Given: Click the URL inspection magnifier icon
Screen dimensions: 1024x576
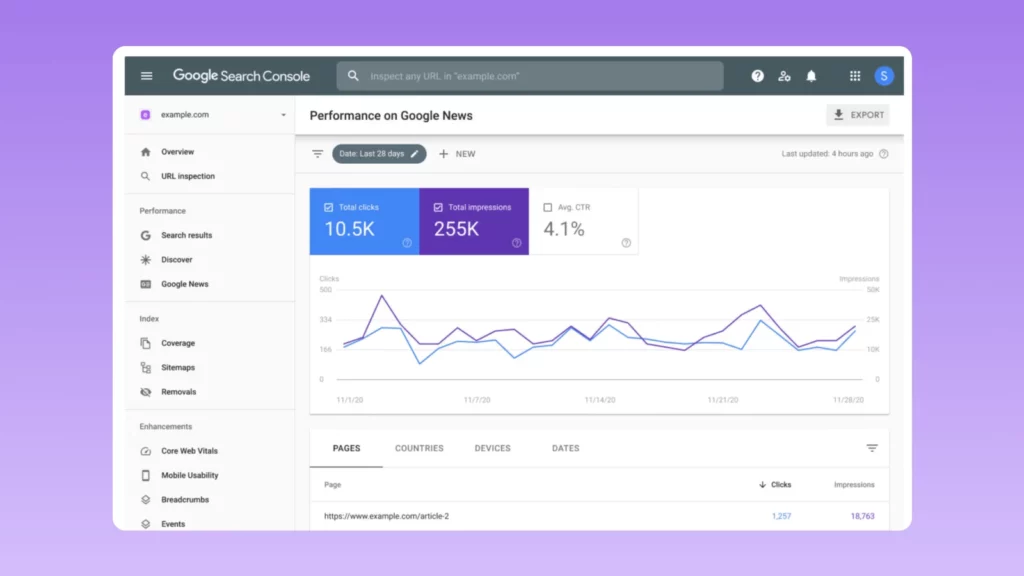Looking at the screenshot, I should click(145, 176).
